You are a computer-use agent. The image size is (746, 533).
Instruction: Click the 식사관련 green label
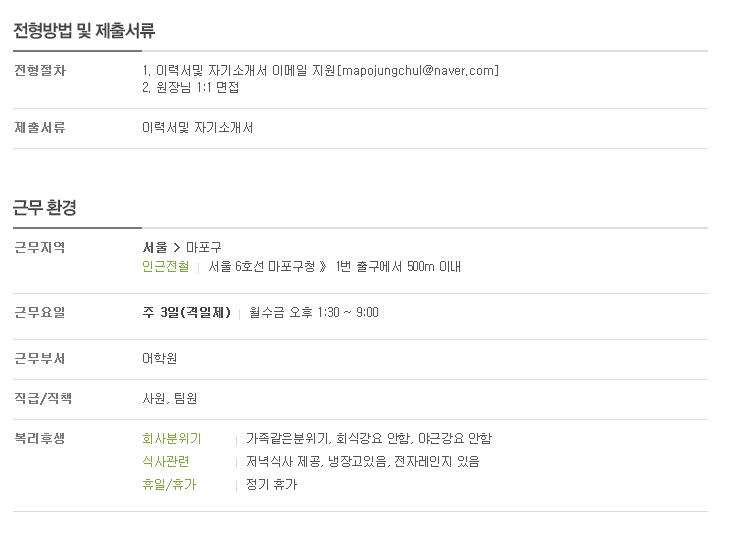166,462
